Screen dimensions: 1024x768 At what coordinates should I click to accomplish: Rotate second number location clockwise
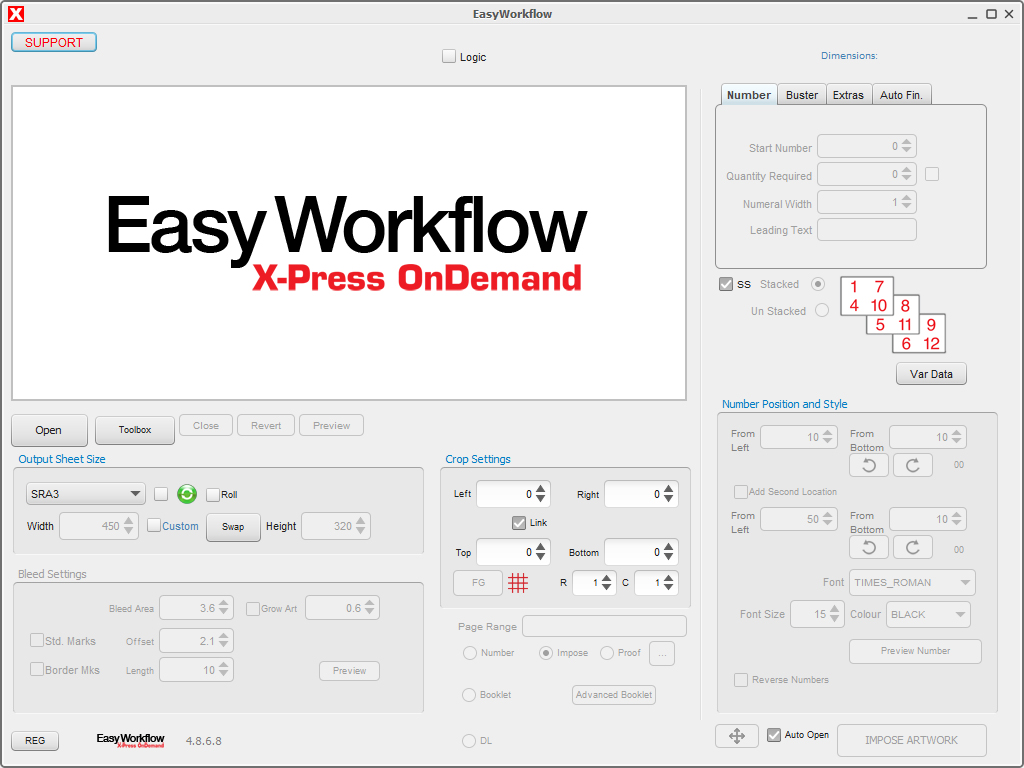point(912,547)
